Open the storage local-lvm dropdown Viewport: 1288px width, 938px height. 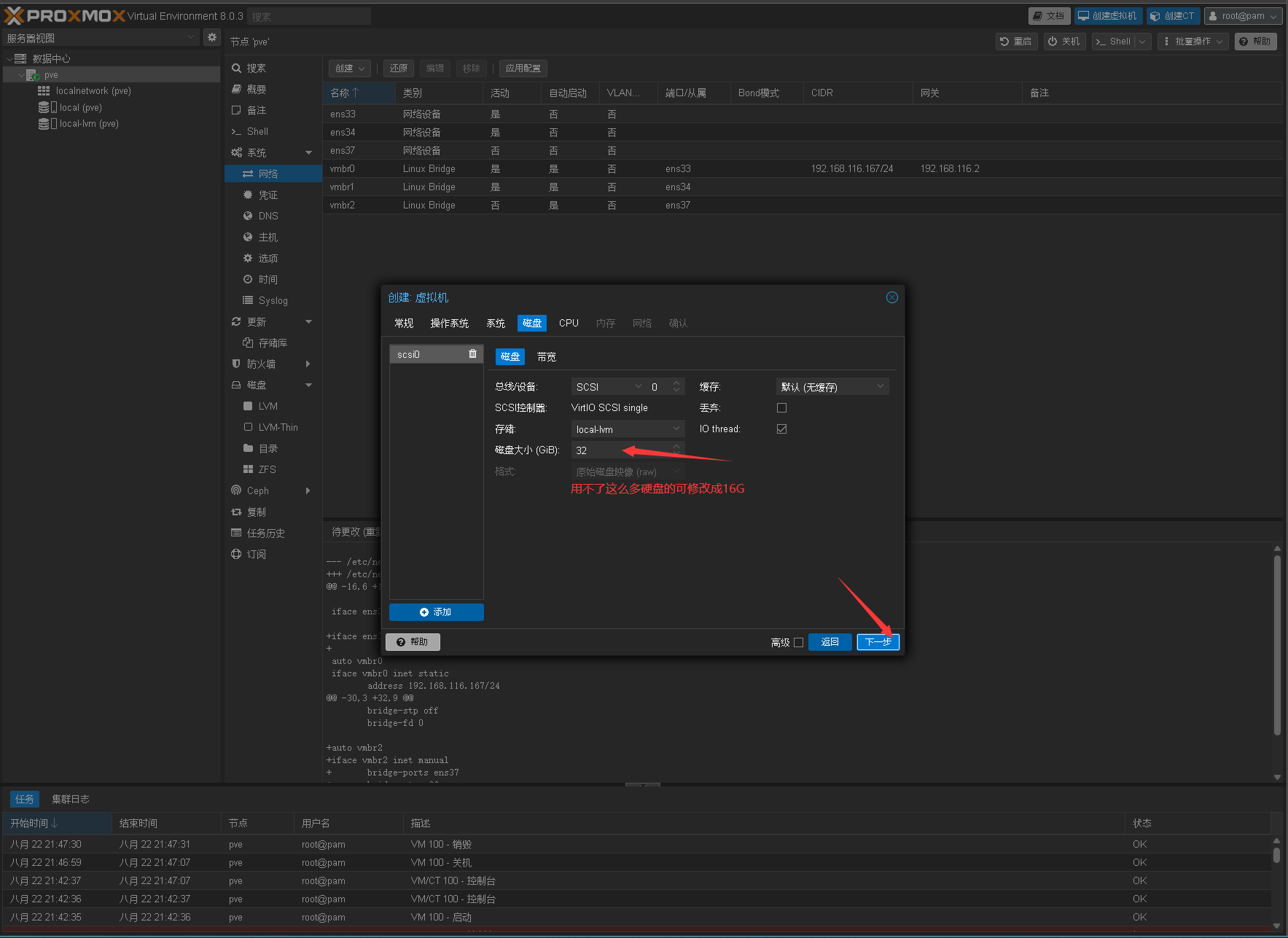(627, 429)
